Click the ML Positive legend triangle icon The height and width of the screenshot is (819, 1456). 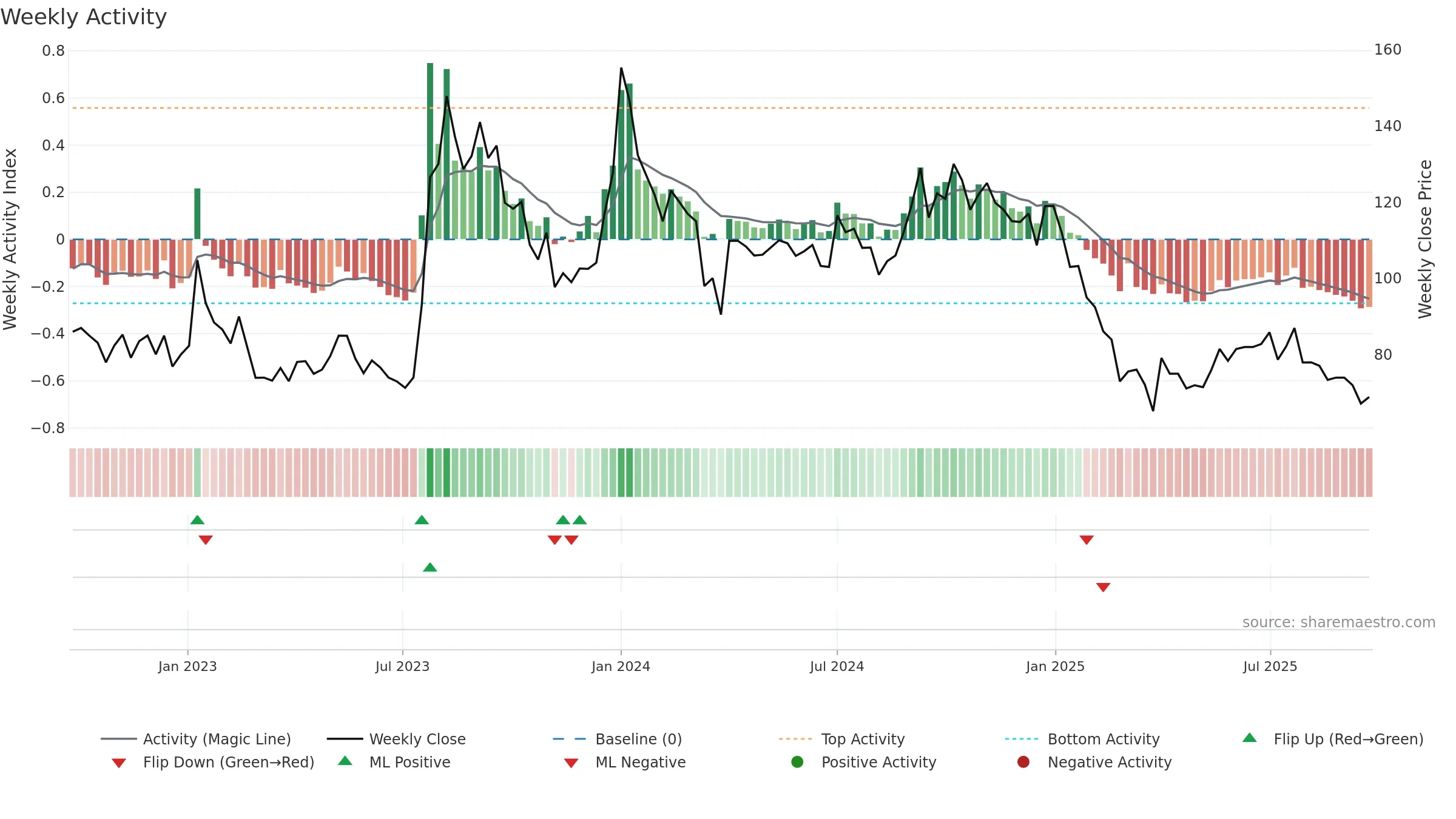[x=345, y=761]
